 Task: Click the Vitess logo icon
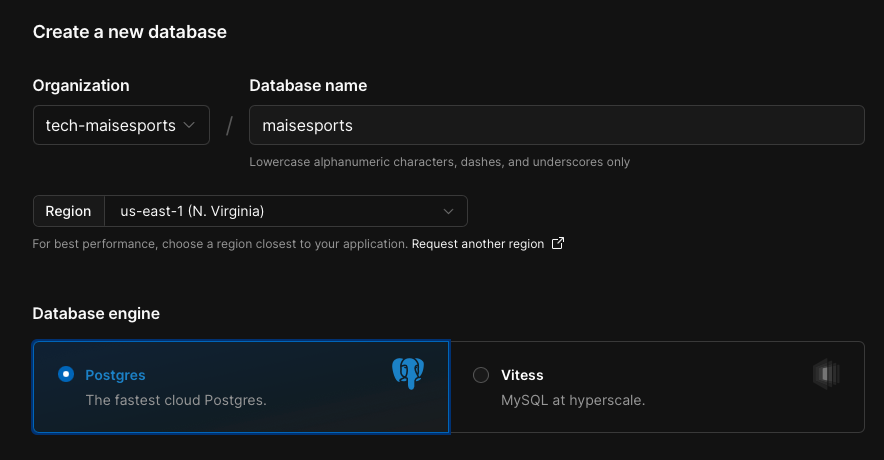tap(826, 374)
